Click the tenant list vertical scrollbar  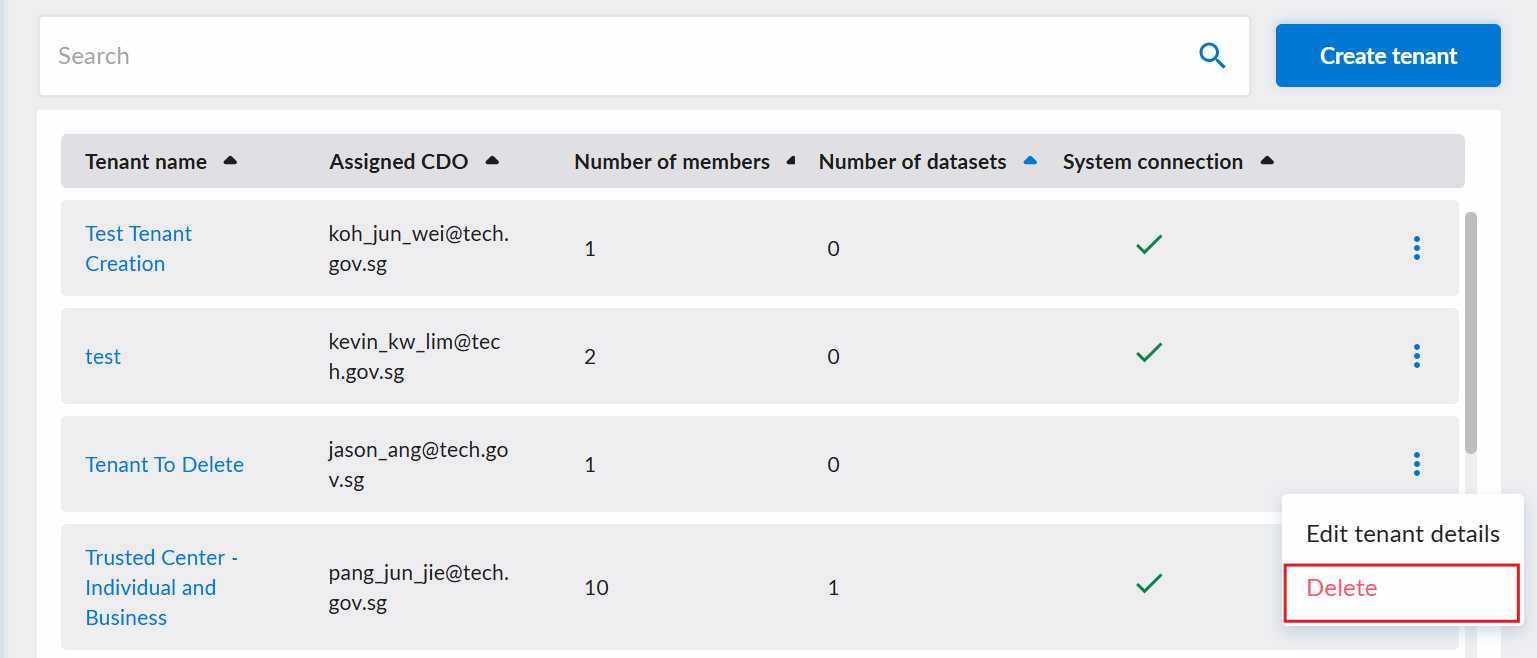click(1471, 333)
